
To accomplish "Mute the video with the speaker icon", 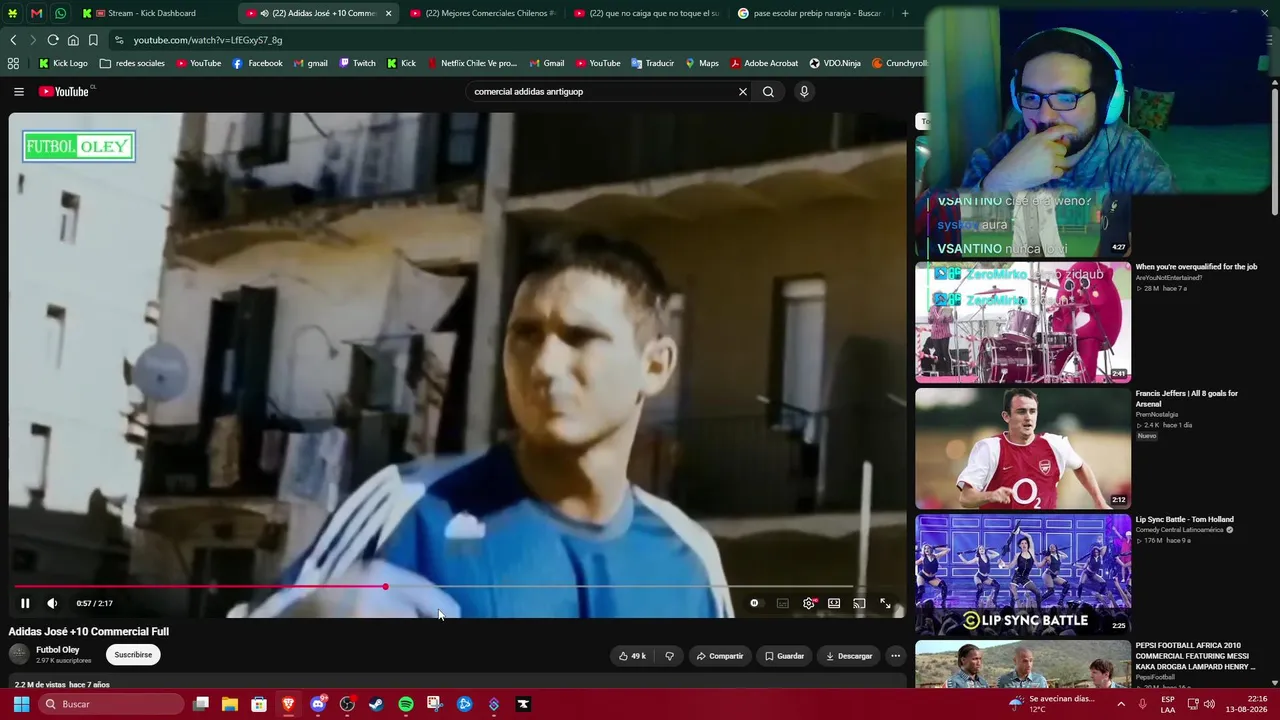I will [x=52, y=603].
